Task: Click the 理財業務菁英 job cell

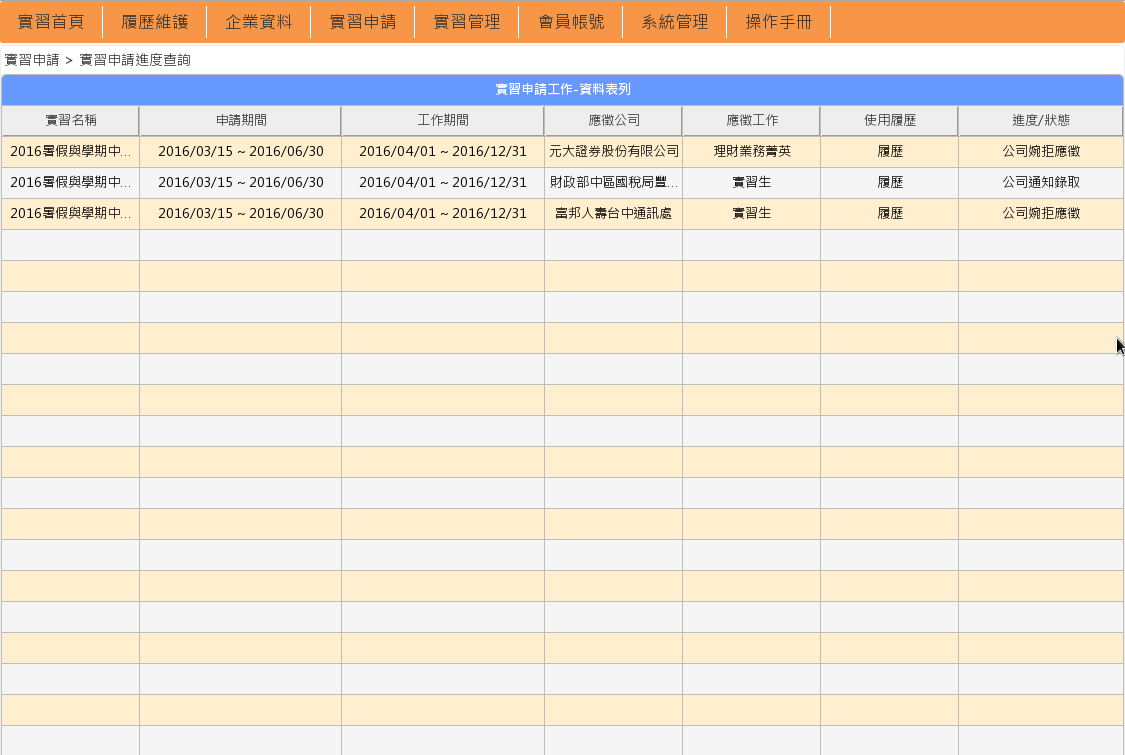Action: [x=752, y=151]
